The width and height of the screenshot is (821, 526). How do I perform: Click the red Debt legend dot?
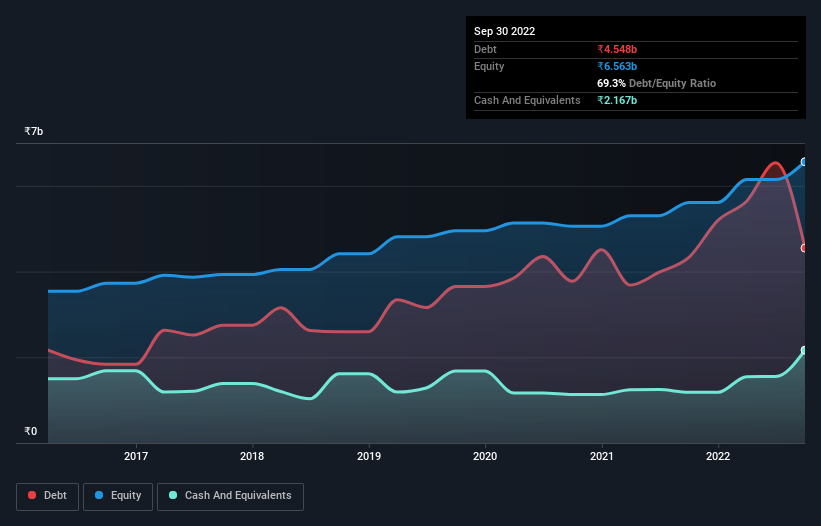pyautogui.click(x=32, y=495)
